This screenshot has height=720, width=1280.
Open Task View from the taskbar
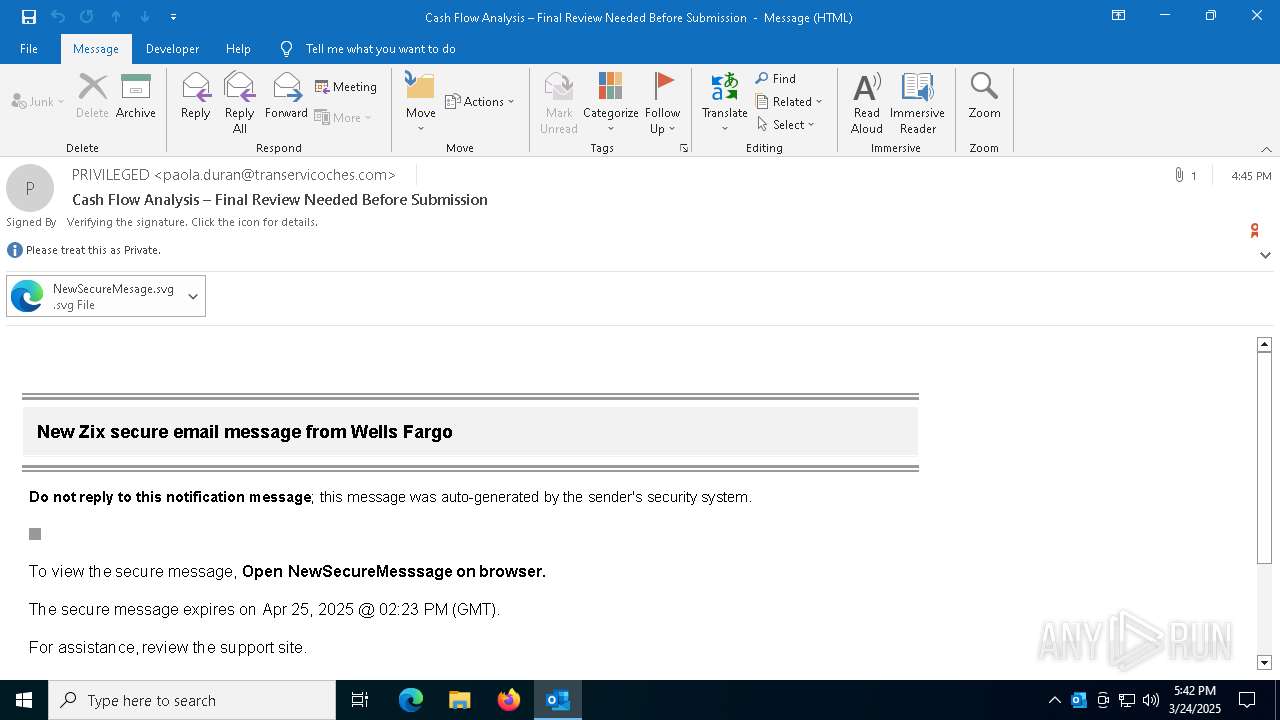point(360,700)
